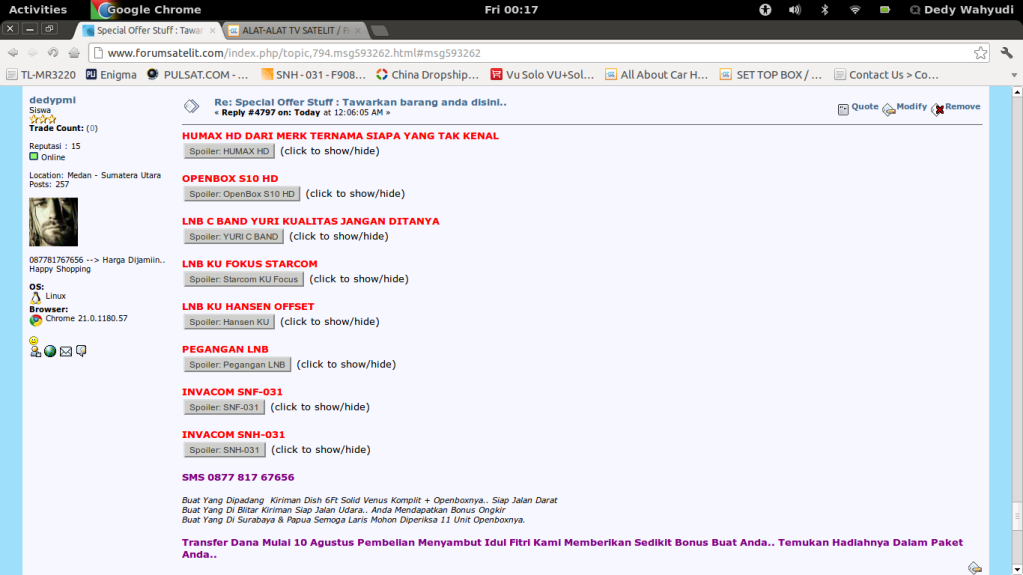
Task: Expand the Pegangan LNB spoiler
Action: click(237, 365)
